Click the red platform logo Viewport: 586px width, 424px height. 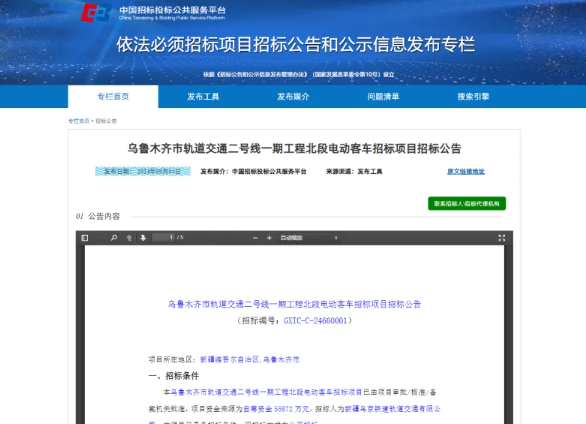coord(96,12)
